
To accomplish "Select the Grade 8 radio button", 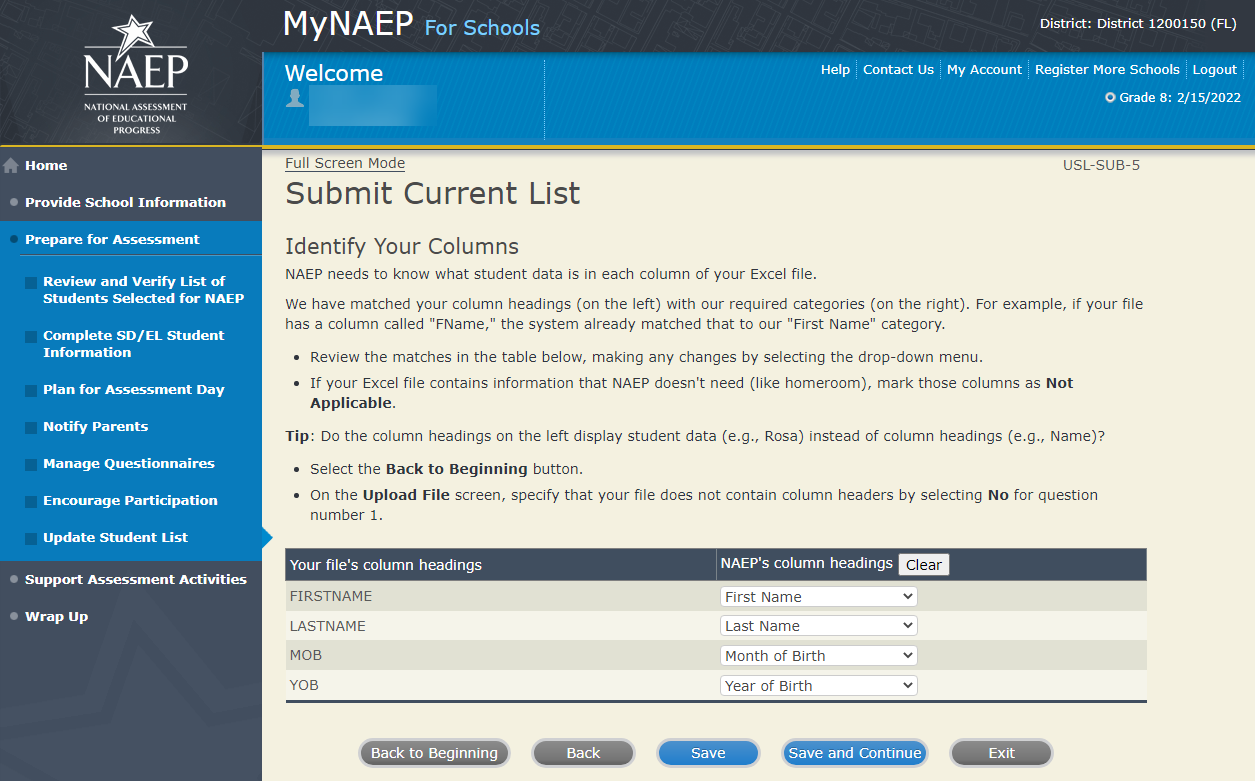I will click(1110, 98).
